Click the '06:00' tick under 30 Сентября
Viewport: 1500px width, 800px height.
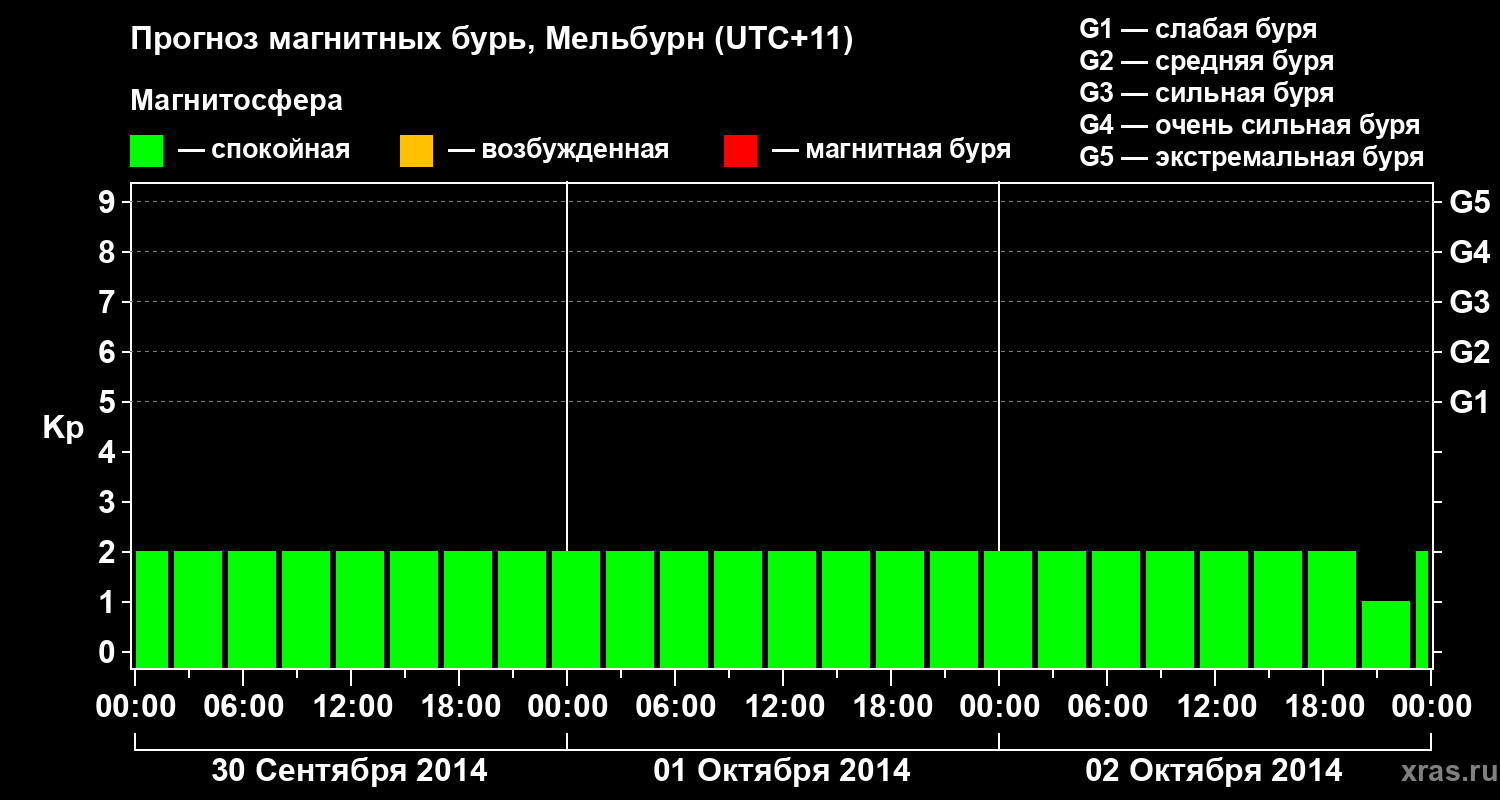pyautogui.click(x=242, y=707)
